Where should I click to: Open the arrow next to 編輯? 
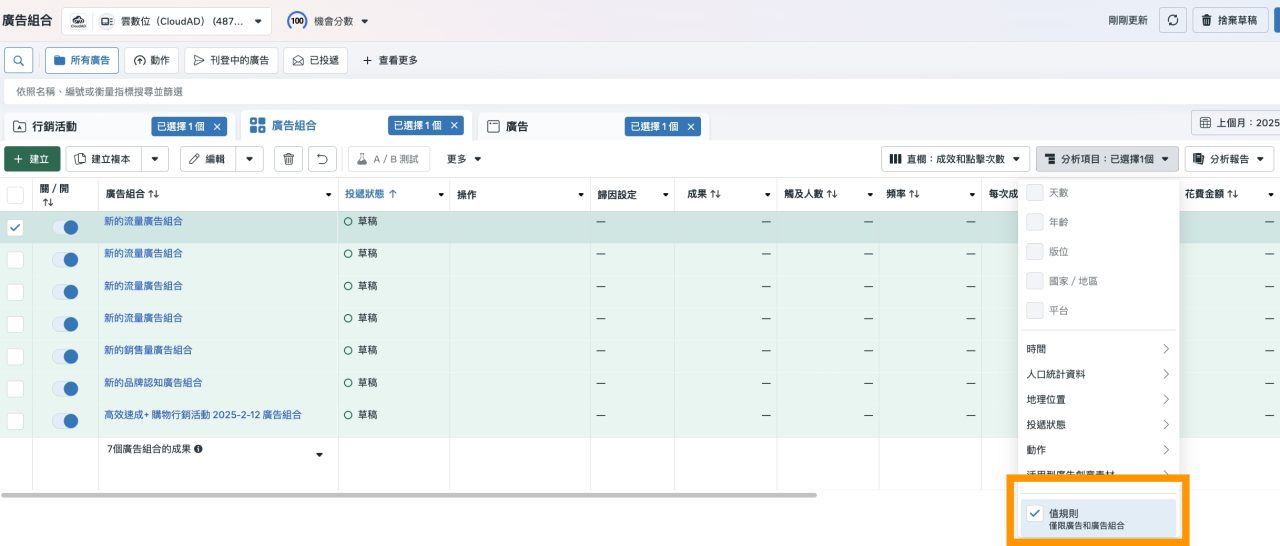(249, 159)
